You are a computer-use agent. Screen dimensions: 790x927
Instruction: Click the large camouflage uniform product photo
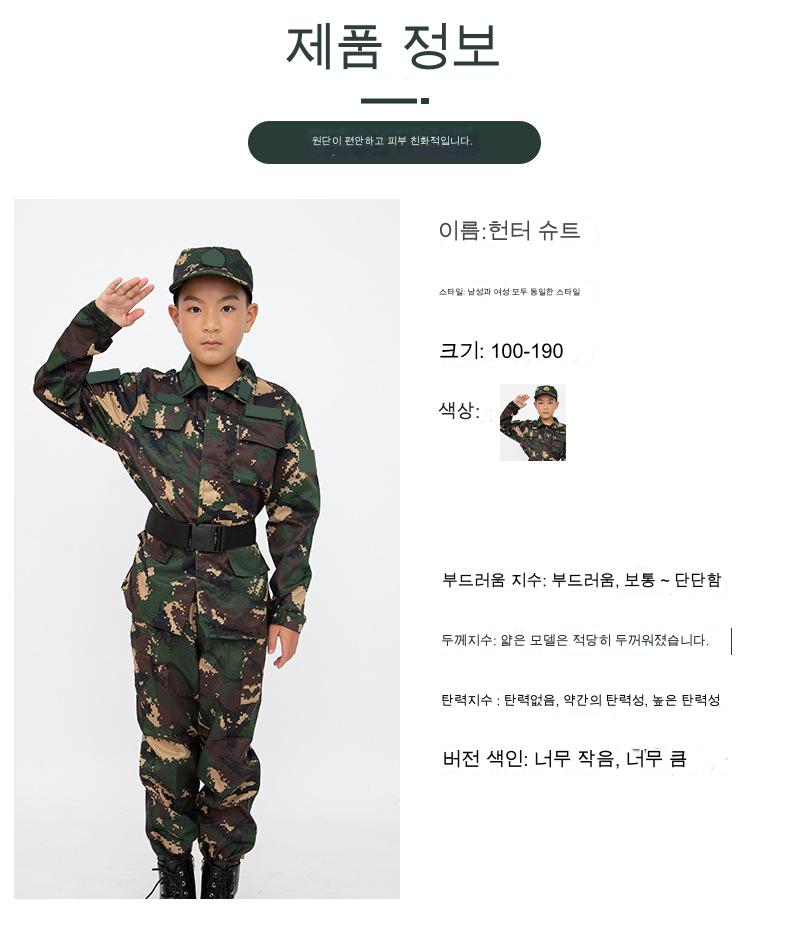[207, 549]
